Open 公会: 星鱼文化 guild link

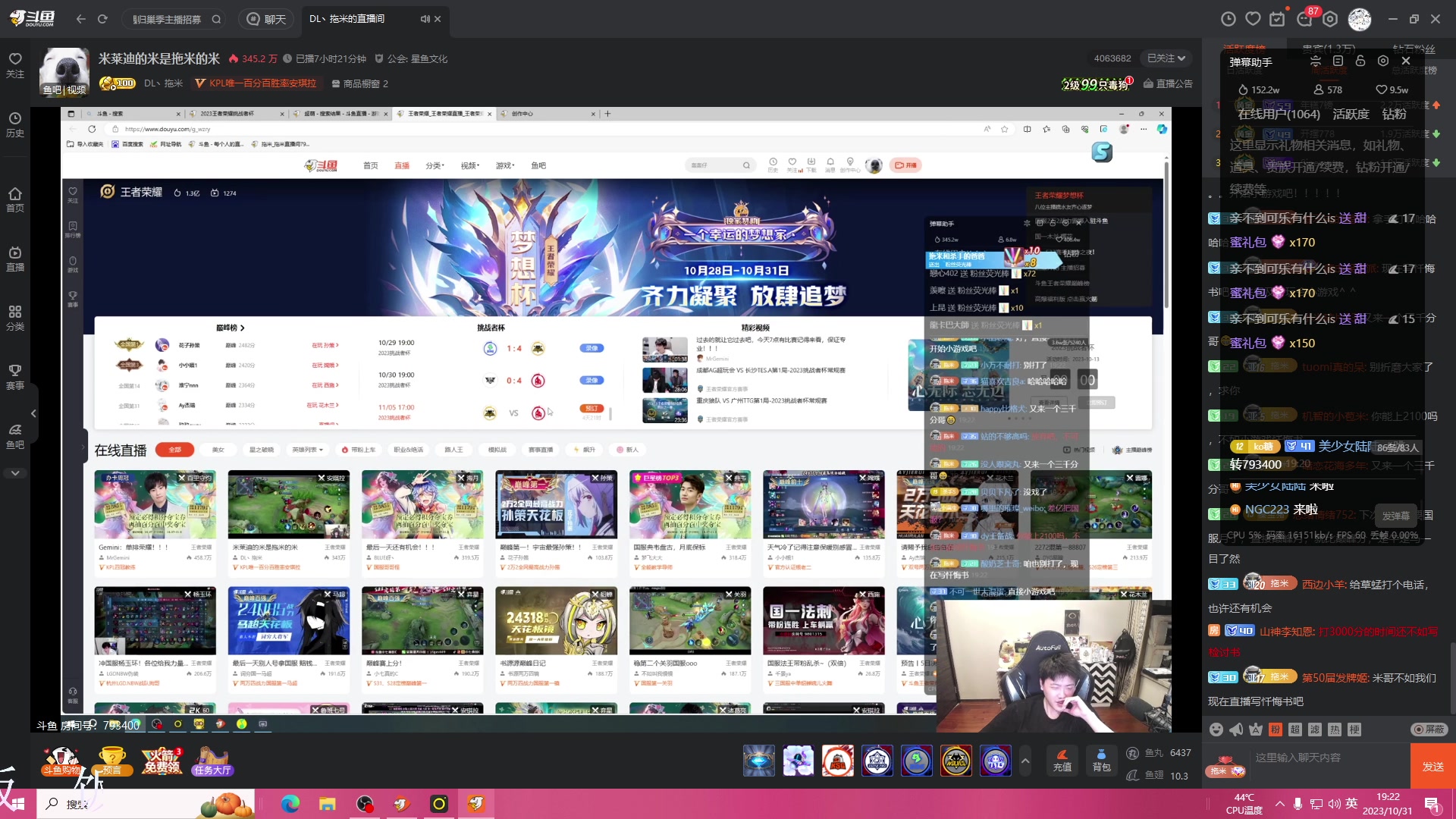pos(411,58)
